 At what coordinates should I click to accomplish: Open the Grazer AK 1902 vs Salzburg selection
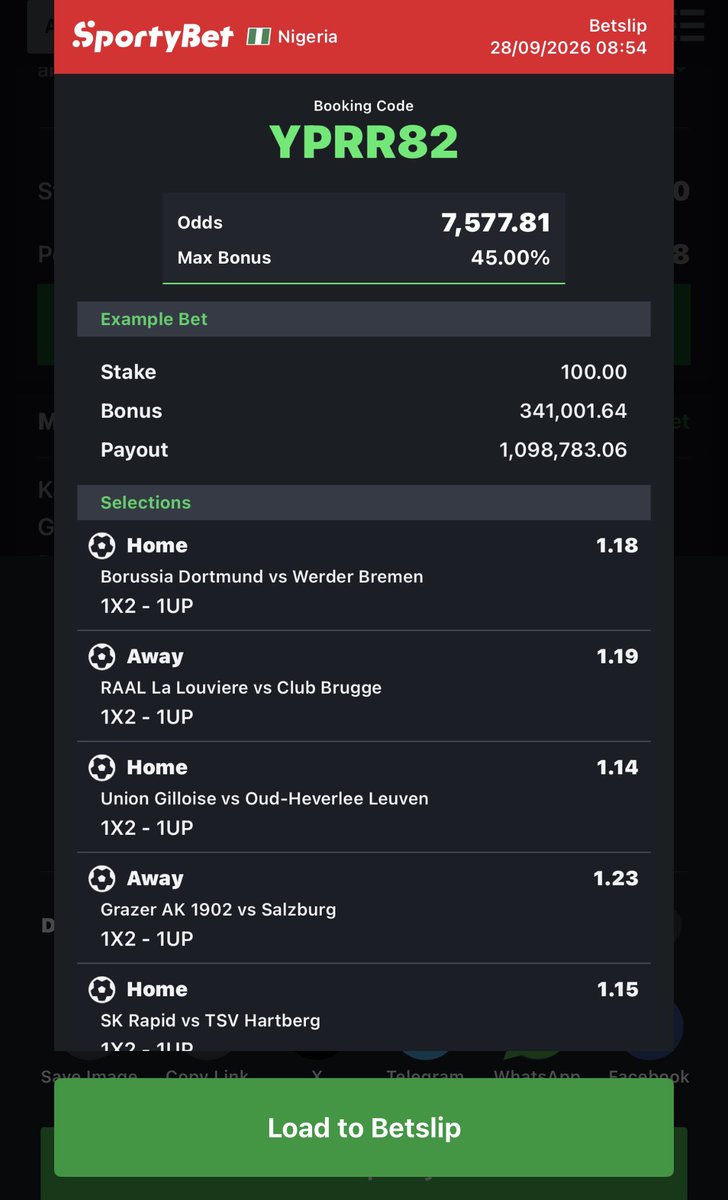click(x=364, y=908)
